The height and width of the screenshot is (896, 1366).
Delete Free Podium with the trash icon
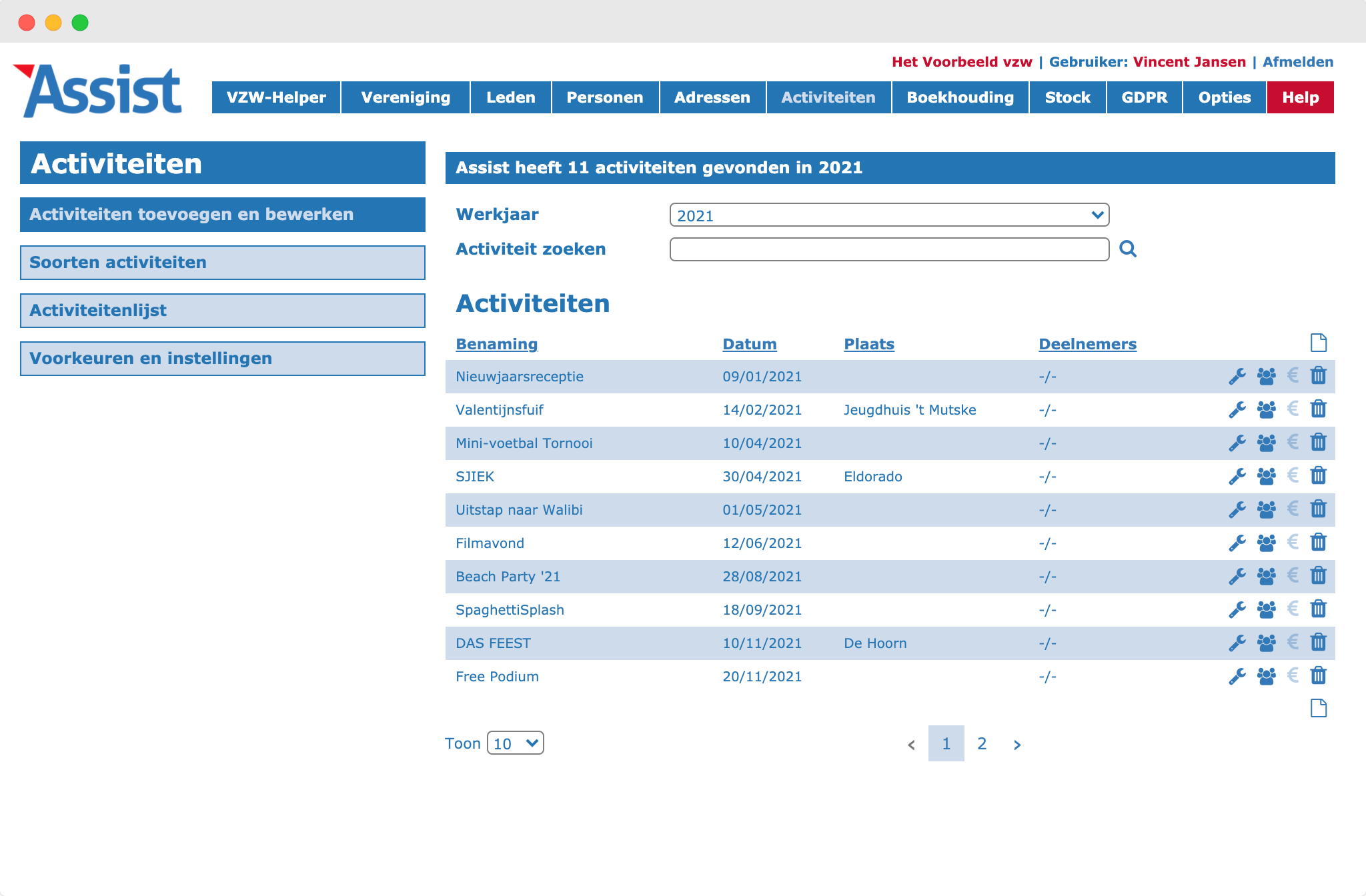[1319, 676]
